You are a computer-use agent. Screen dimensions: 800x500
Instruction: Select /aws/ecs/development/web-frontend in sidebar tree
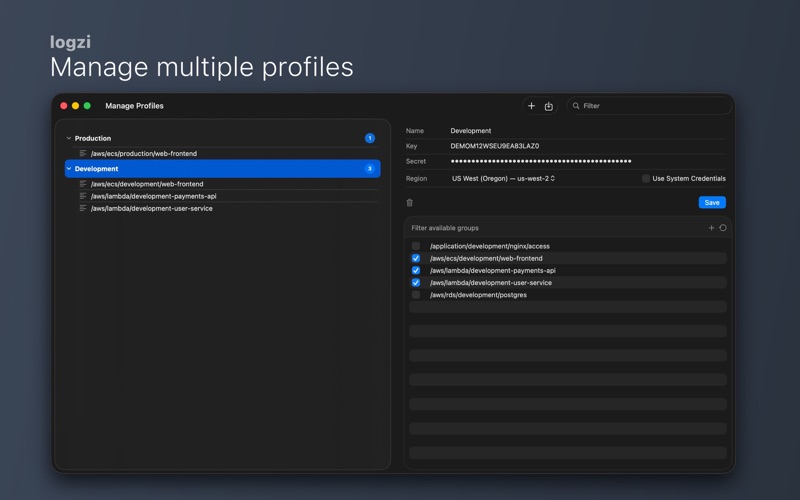pyautogui.click(x=147, y=184)
